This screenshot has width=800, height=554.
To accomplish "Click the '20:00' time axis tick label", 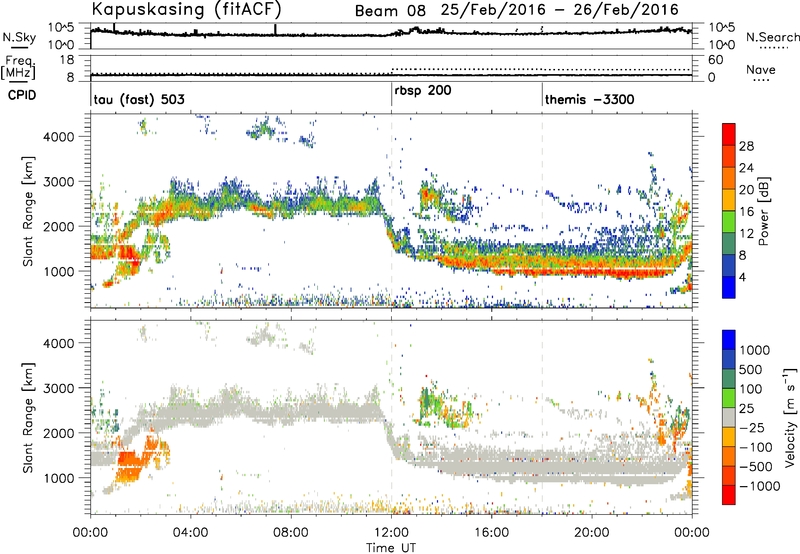I will tap(592, 533).
